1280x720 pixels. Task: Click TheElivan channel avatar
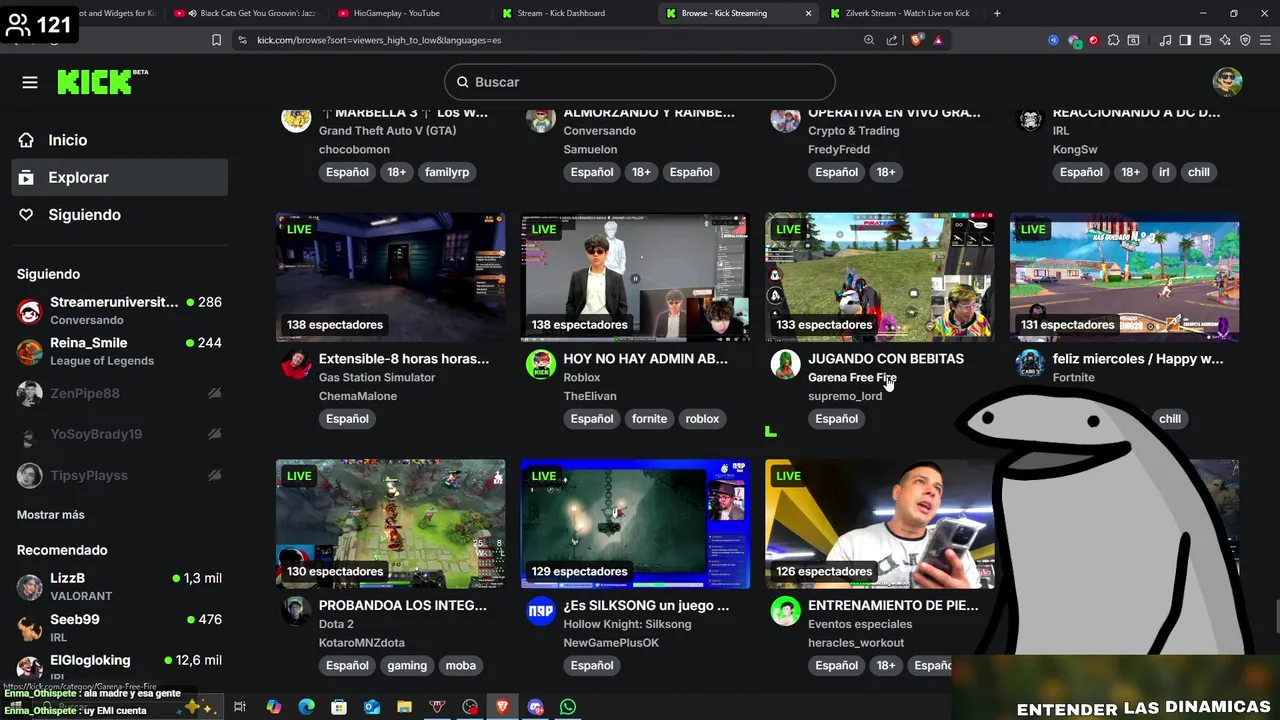(541, 364)
